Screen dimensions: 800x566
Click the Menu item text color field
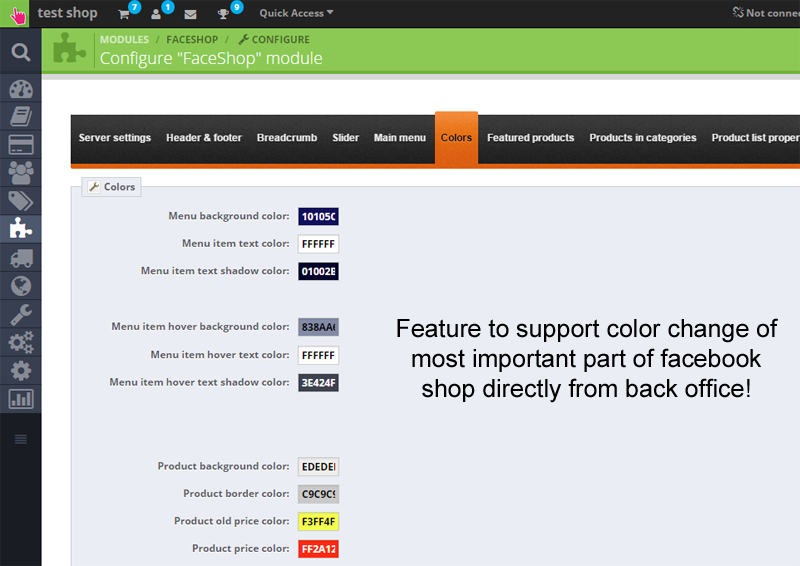click(319, 244)
